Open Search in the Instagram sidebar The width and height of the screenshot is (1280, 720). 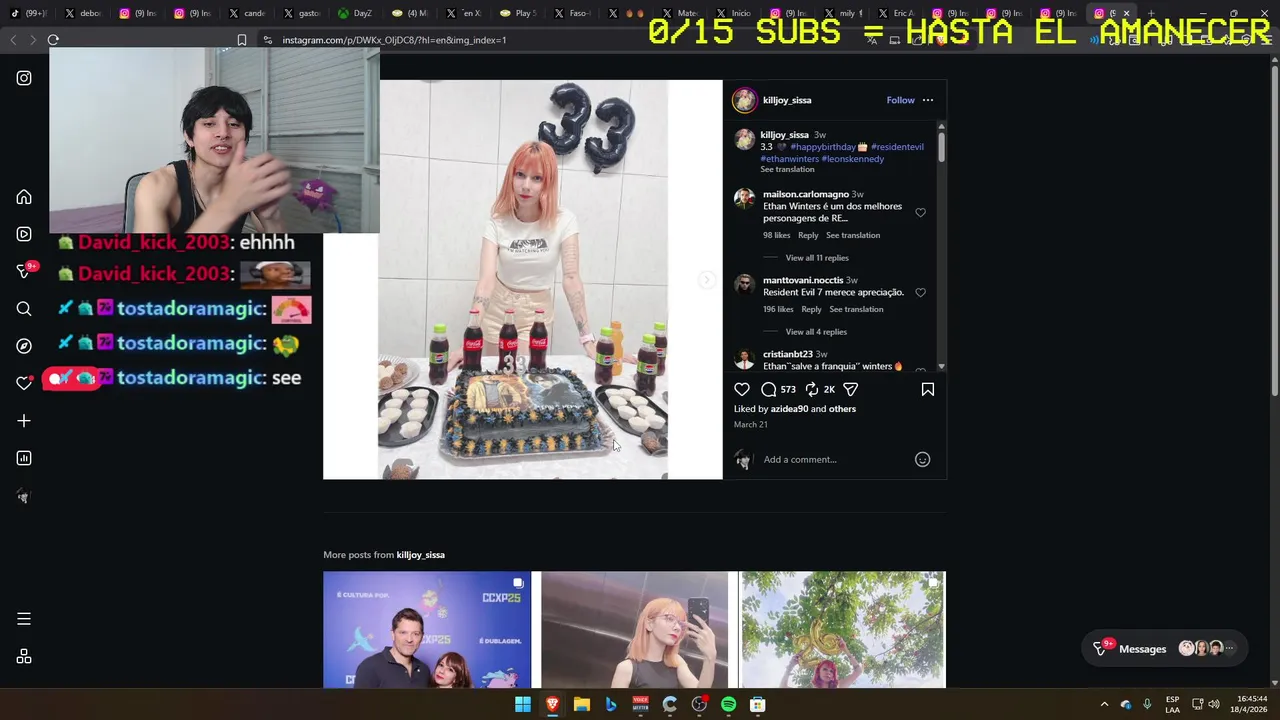[24, 309]
